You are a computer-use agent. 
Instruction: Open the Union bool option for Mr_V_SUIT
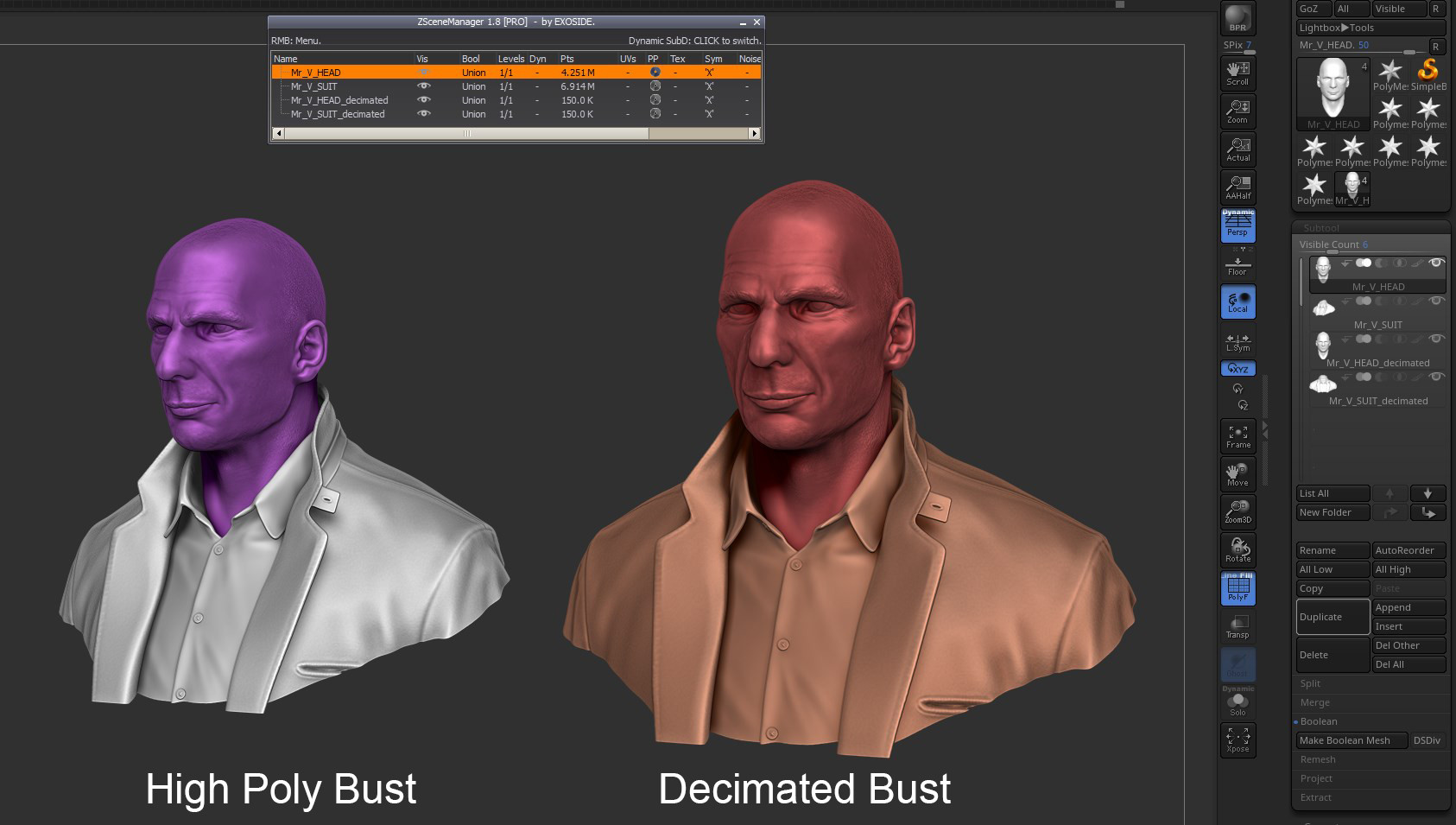pyautogui.click(x=472, y=86)
